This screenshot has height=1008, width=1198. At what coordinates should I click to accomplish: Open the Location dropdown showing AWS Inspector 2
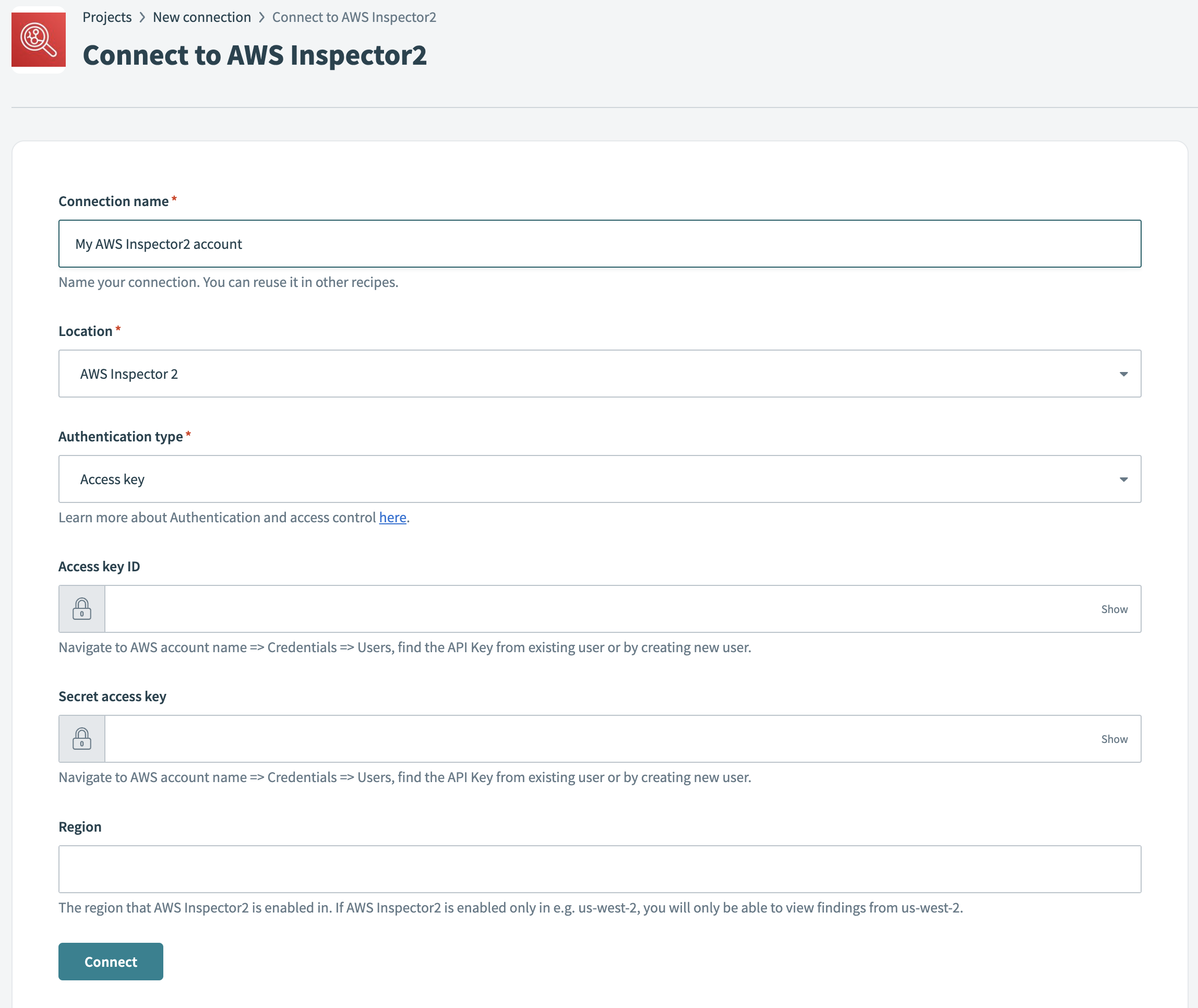[599, 373]
